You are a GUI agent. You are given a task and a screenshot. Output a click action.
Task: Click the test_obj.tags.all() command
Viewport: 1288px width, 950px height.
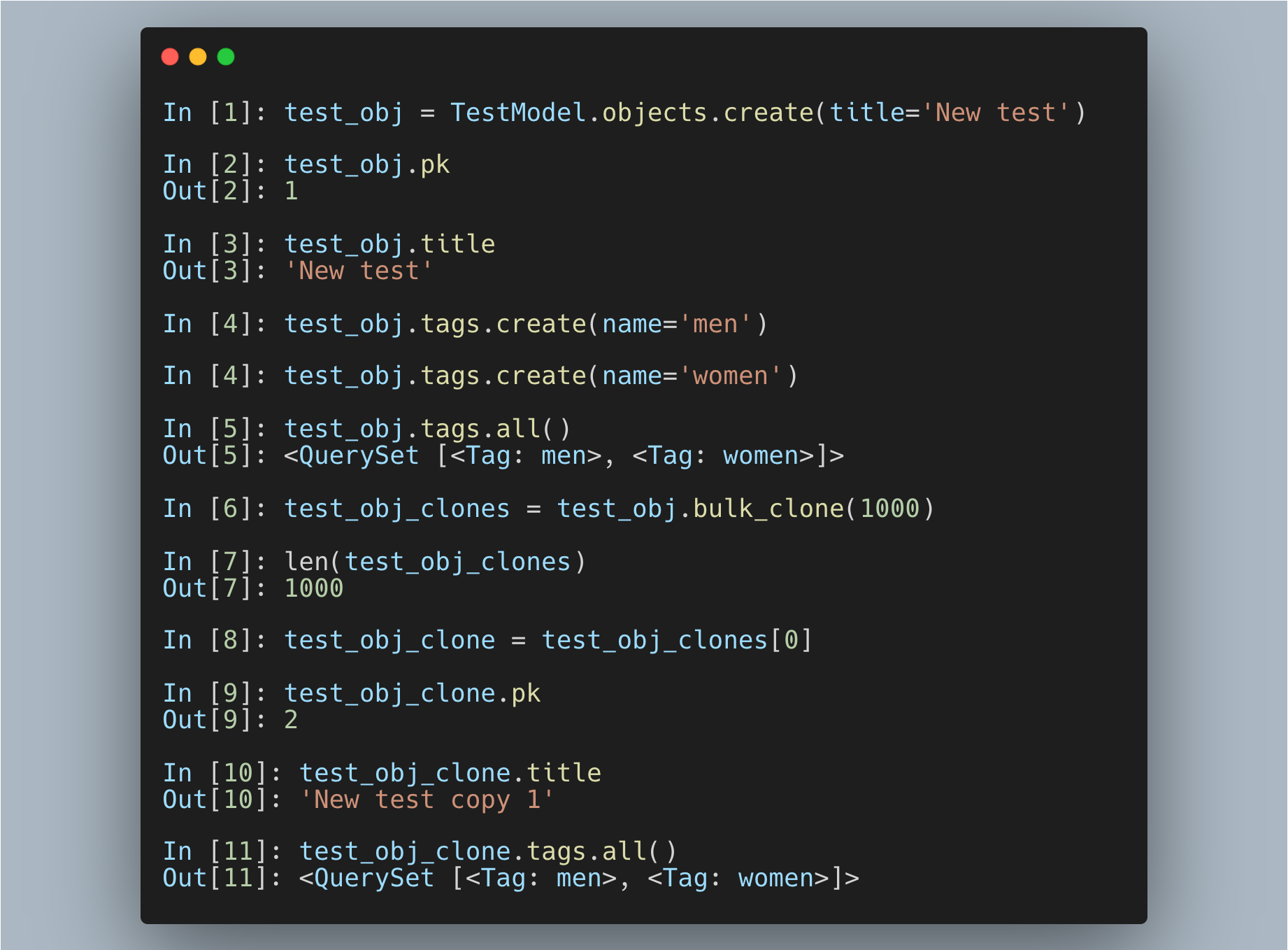[x=427, y=427]
